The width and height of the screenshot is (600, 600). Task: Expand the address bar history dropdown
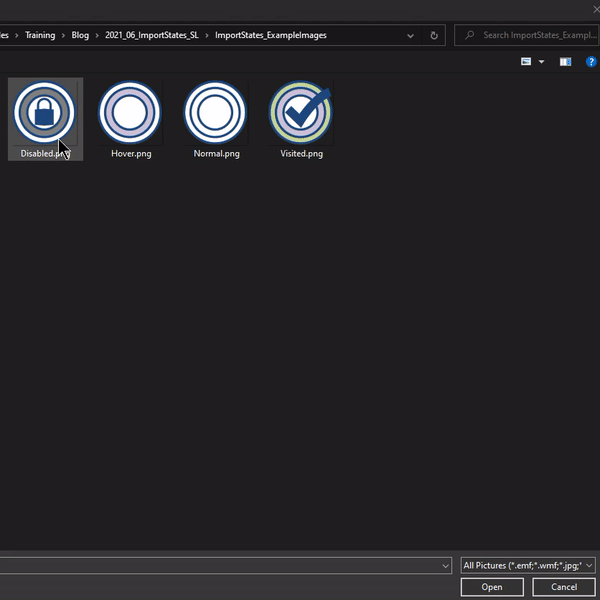pos(411,35)
